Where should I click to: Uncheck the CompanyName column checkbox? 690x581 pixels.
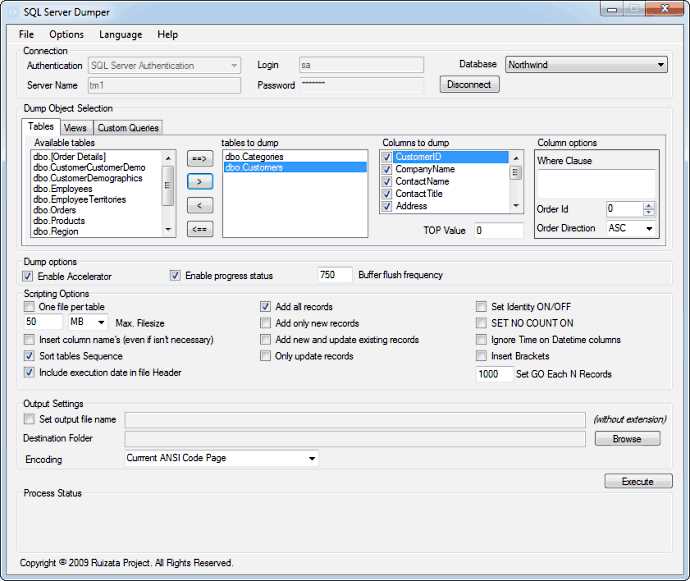click(387, 169)
